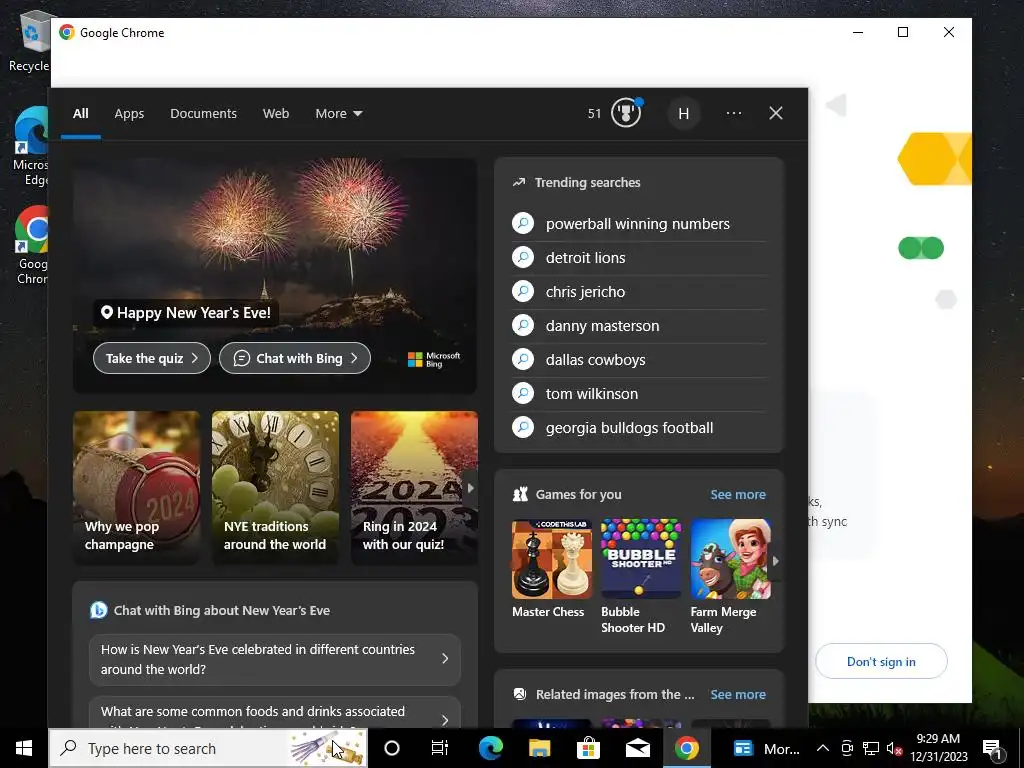1024x768 pixels.
Task: Search dallas cowboys trending term
Action: coord(595,359)
